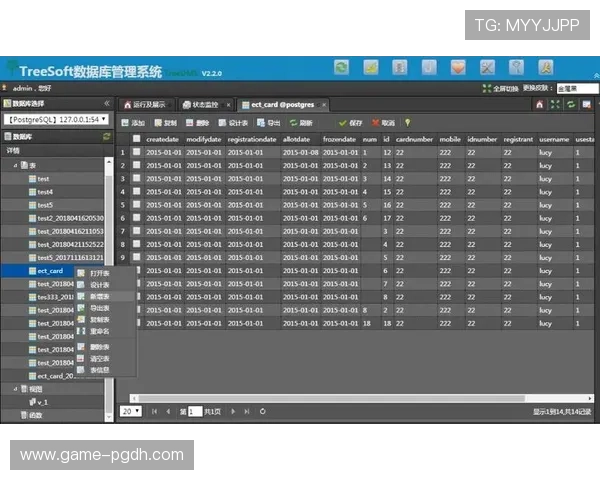
Task: Click 复制 copy row toolbar button
Action: click(x=165, y=123)
